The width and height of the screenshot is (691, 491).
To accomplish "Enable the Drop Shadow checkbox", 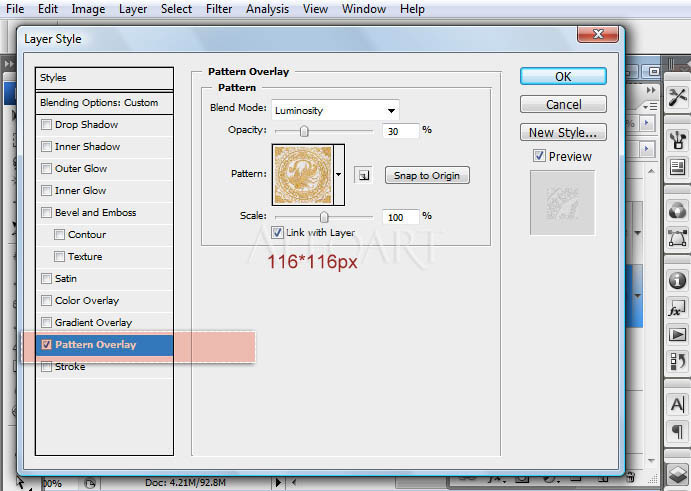I will tap(46, 125).
